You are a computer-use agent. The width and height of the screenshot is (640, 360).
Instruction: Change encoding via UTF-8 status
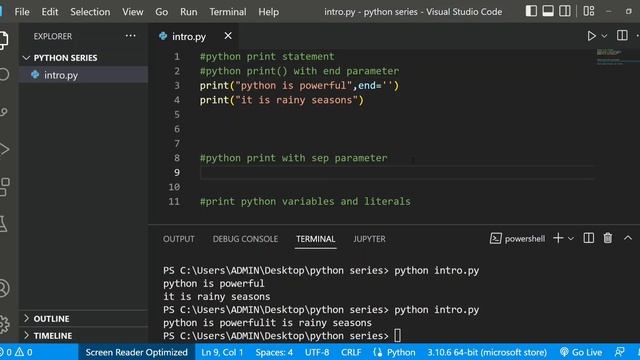pyautogui.click(x=317, y=352)
